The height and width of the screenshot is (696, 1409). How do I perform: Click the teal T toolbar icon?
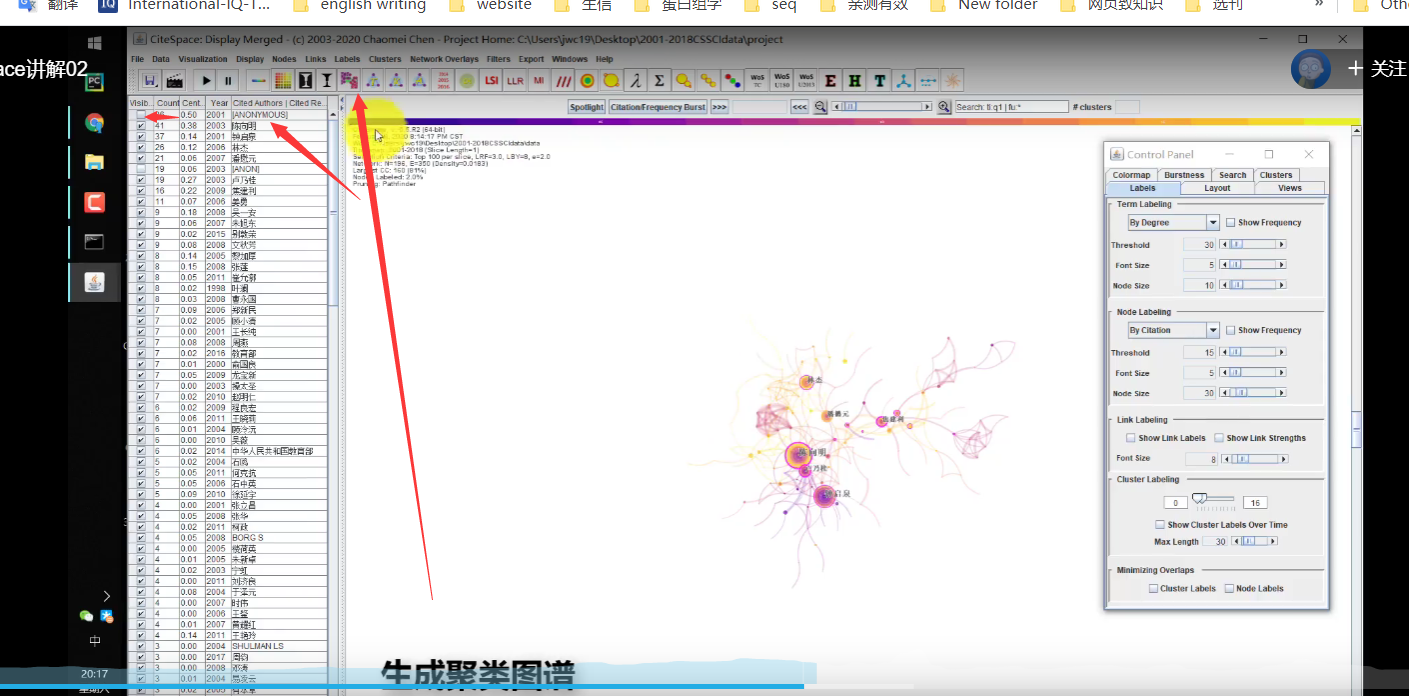click(879, 80)
